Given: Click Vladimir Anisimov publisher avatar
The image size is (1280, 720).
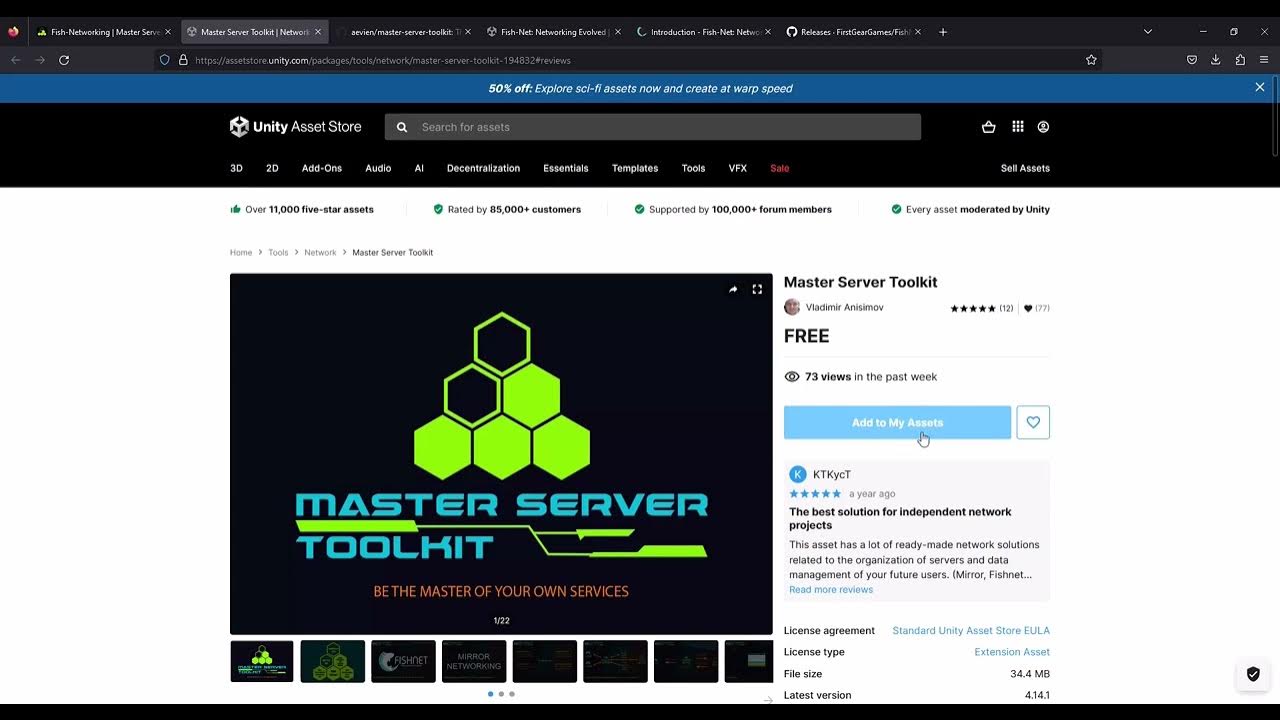Looking at the screenshot, I should click(792, 307).
